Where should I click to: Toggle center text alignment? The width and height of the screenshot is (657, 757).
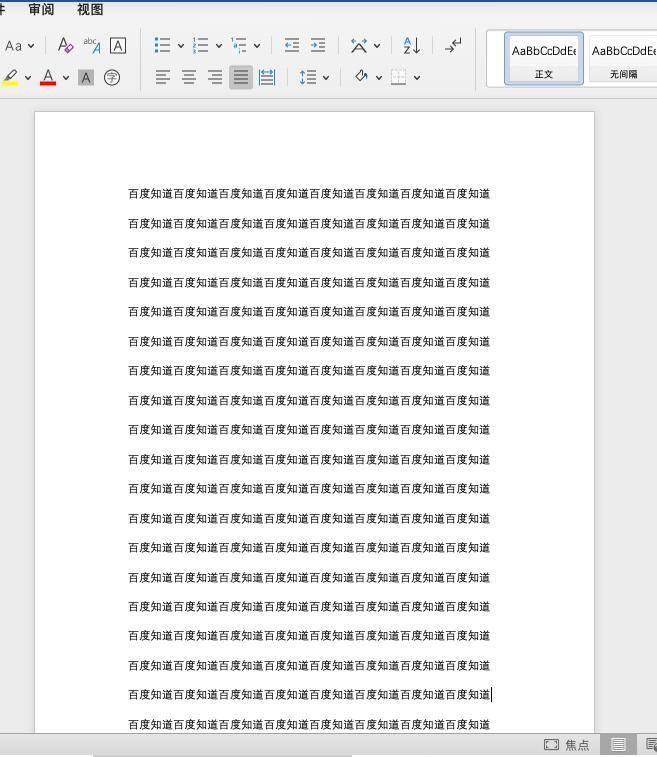pyautogui.click(x=189, y=77)
